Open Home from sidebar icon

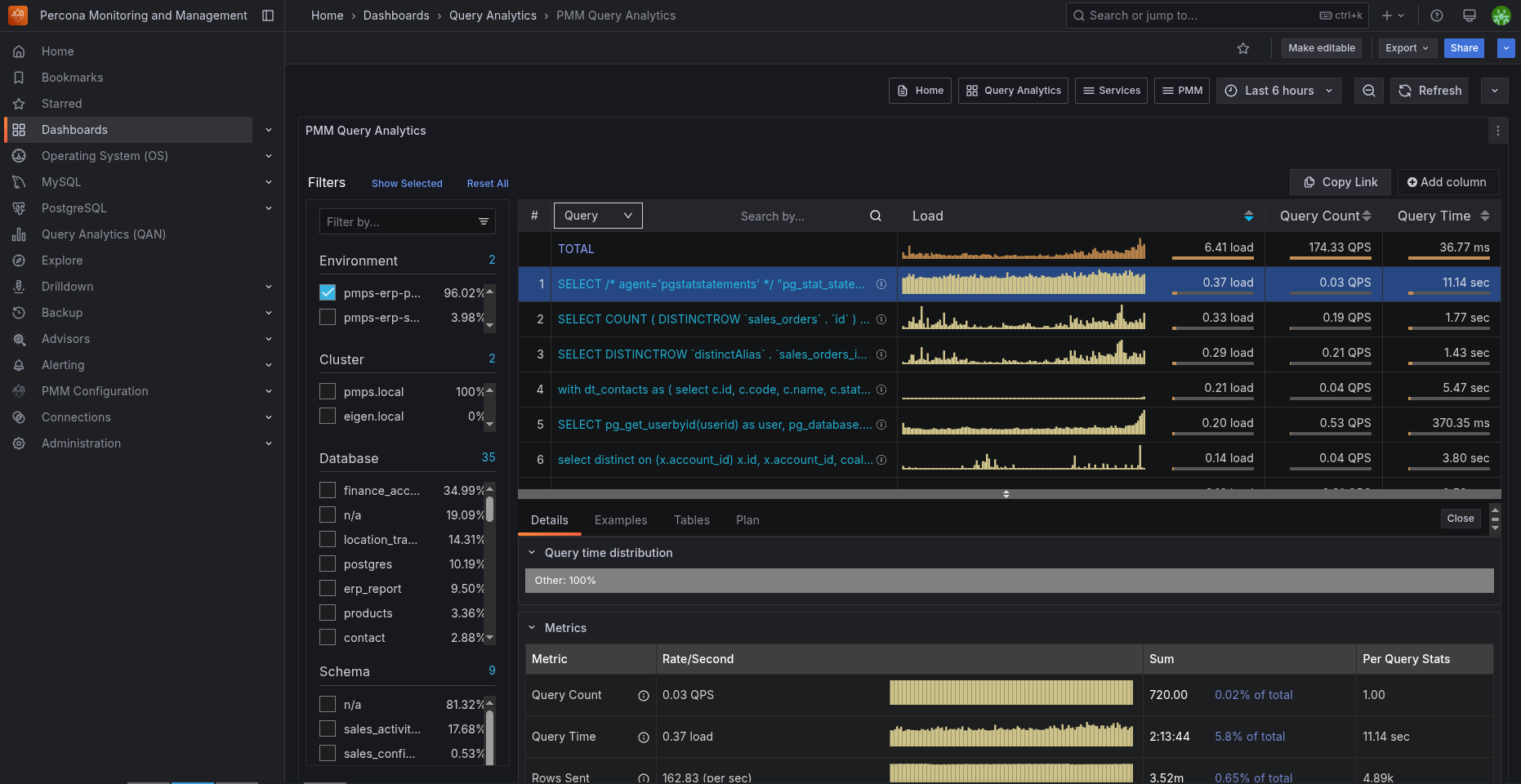point(19,51)
